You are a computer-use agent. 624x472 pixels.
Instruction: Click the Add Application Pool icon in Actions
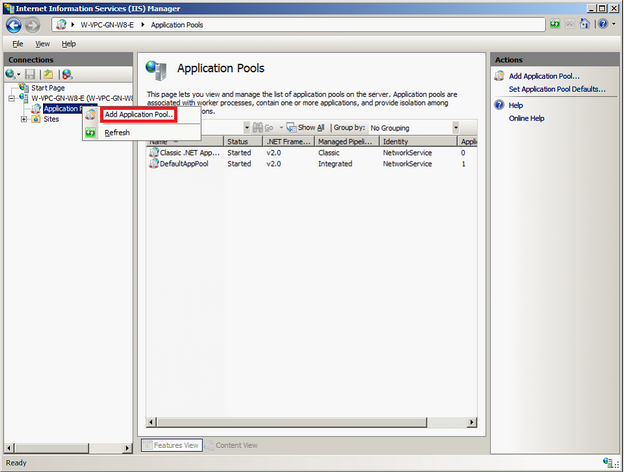pyautogui.click(x=499, y=76)
